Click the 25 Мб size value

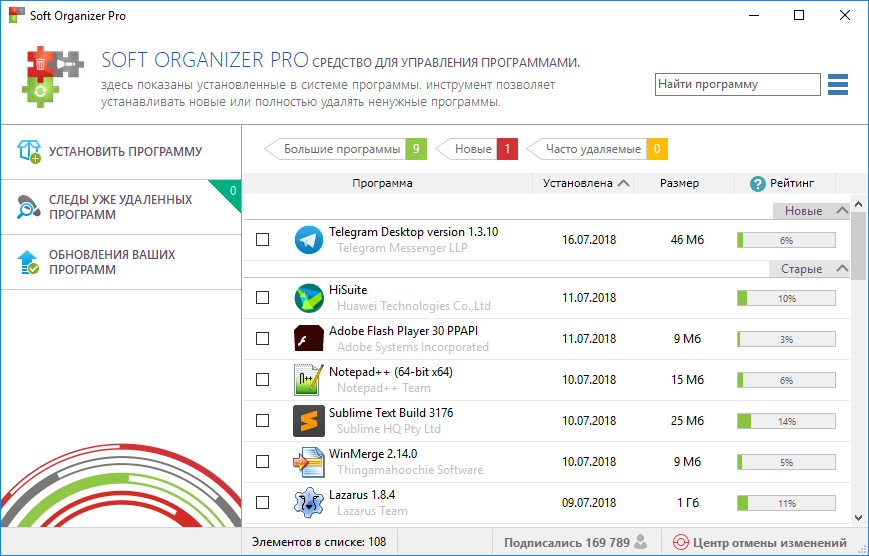click(x=687, y=421)
